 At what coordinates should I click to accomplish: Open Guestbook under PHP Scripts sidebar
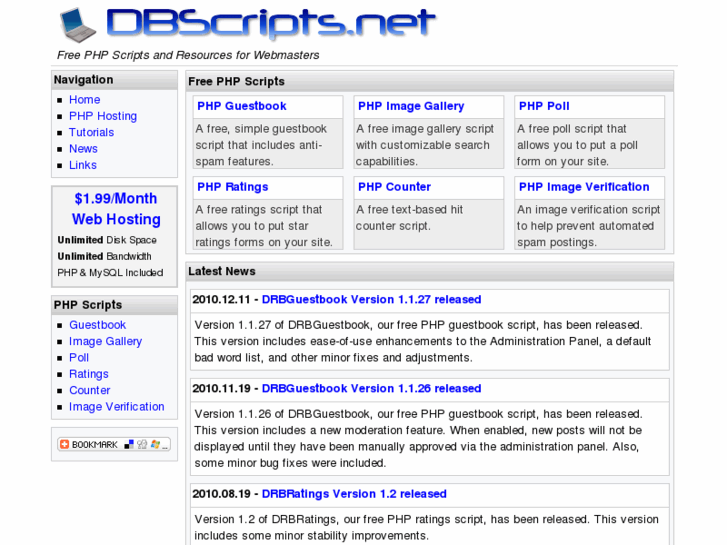point(97,325)
